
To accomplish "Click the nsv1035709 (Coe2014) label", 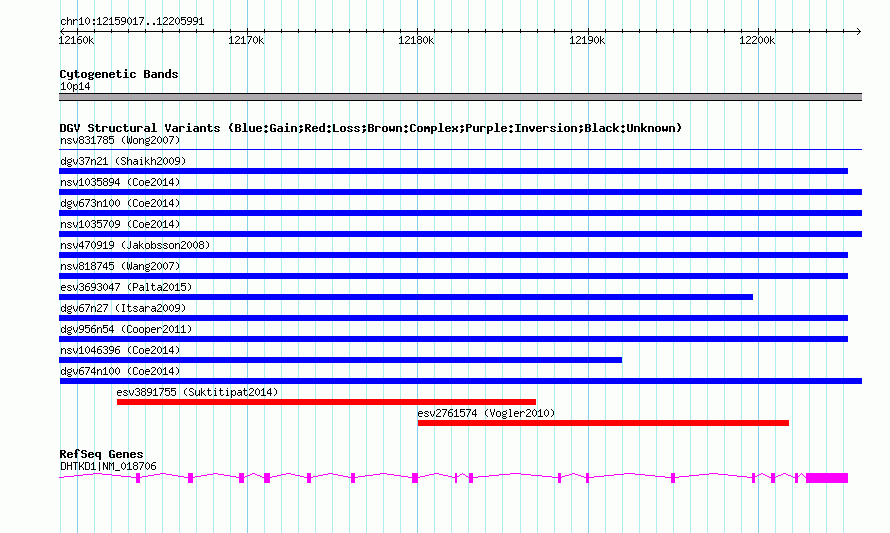I will click(x=120, y=224).
